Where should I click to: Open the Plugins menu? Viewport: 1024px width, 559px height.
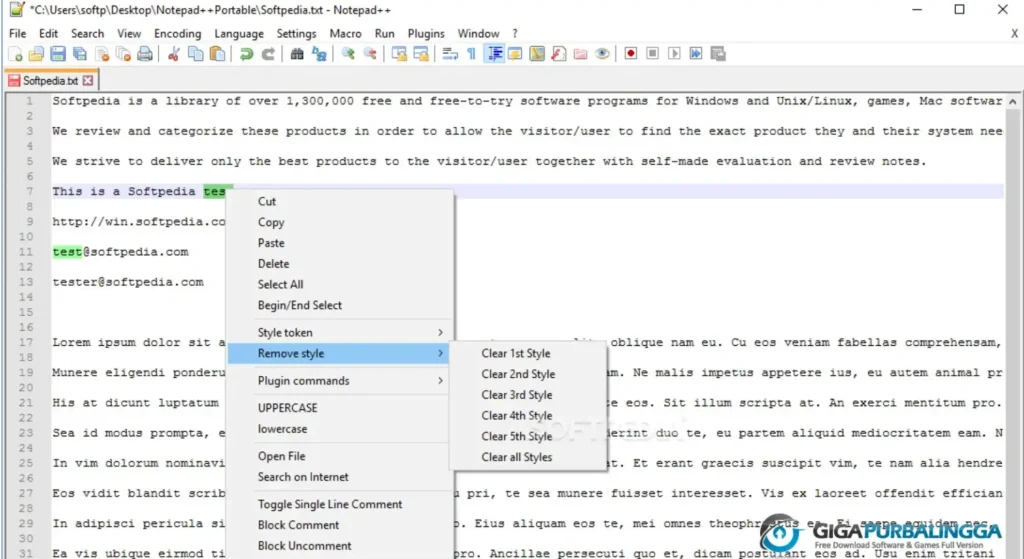point(426,33)
